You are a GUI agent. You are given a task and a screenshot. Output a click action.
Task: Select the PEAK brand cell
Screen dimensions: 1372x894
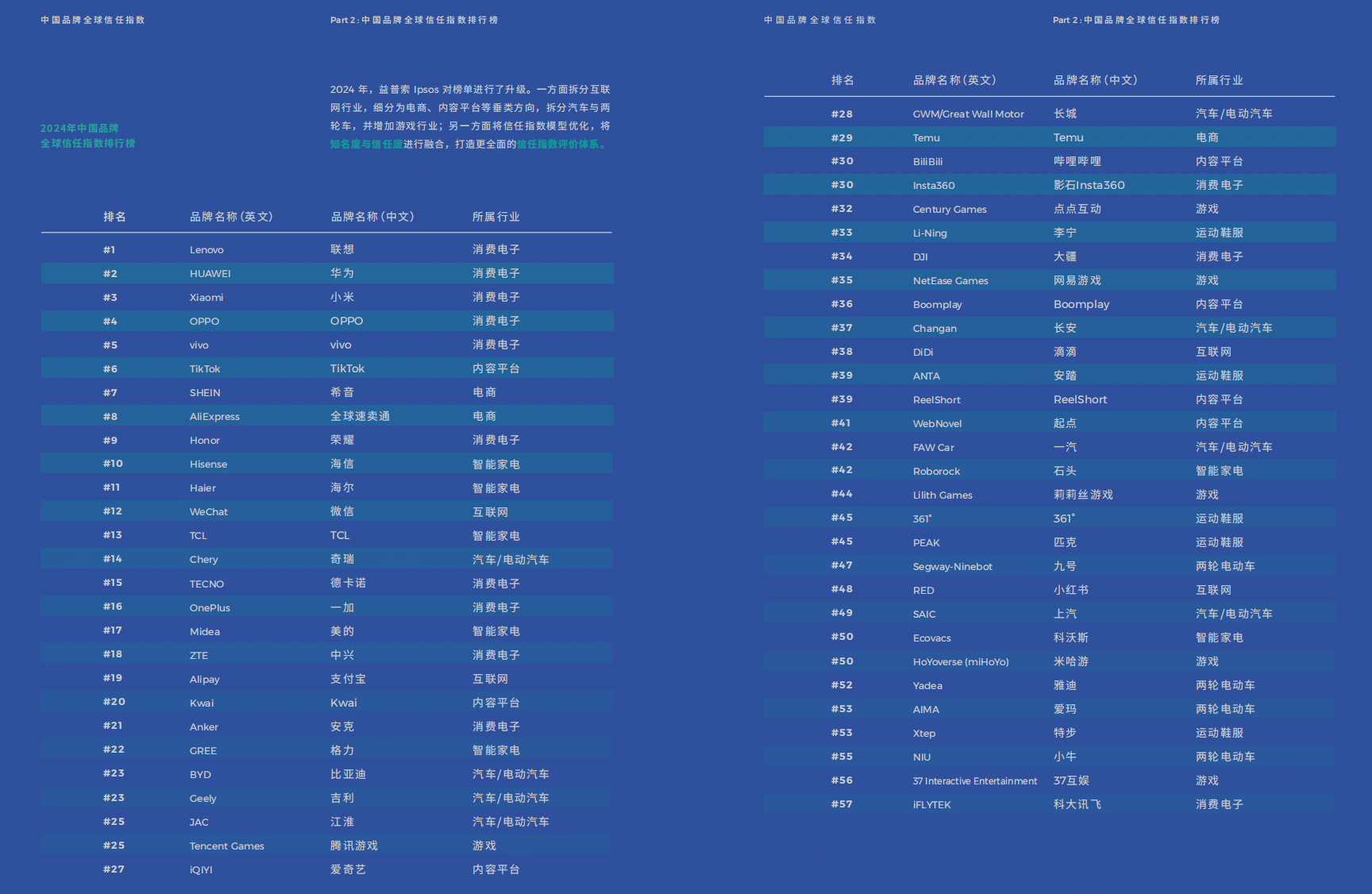[x=927, y=543]
